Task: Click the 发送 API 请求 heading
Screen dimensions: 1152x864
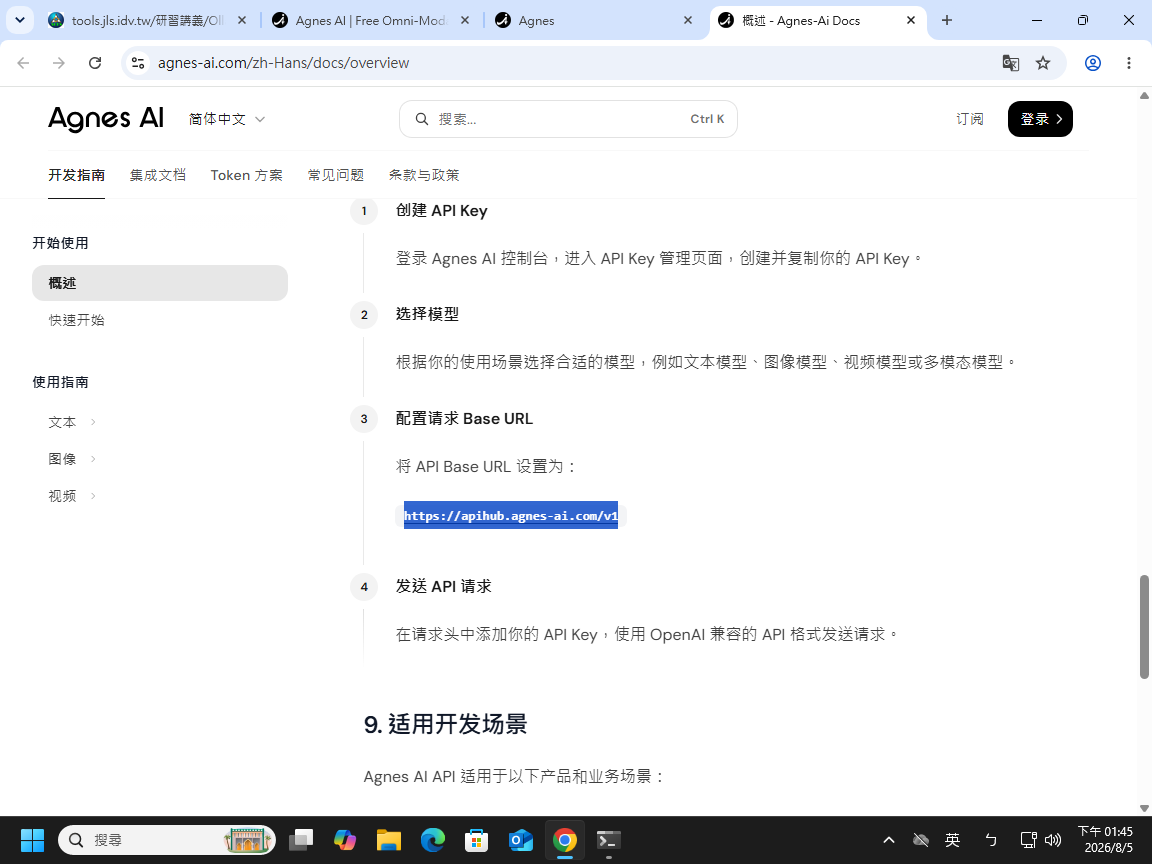Action: pyautogui.click(x=444, y=586)
